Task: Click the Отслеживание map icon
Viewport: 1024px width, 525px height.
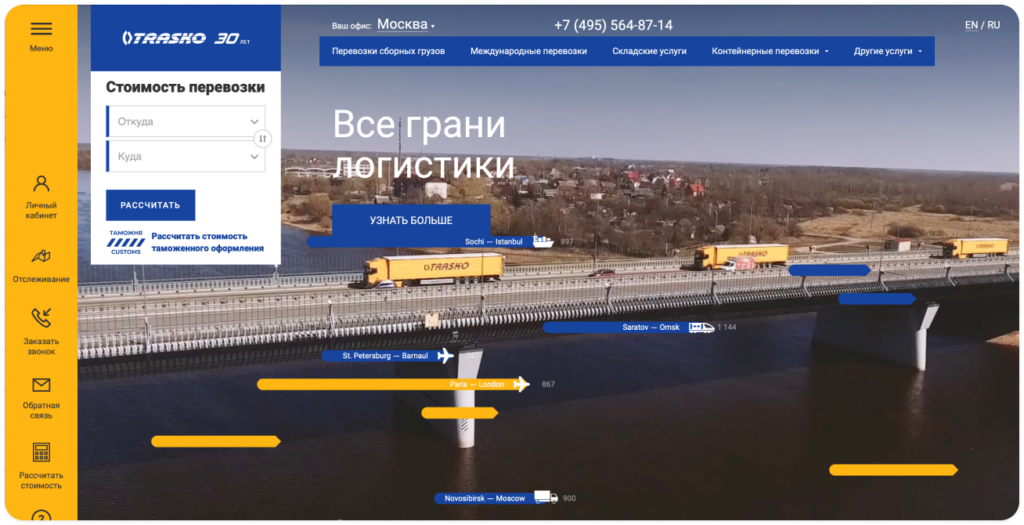Action: pos(41,256)
